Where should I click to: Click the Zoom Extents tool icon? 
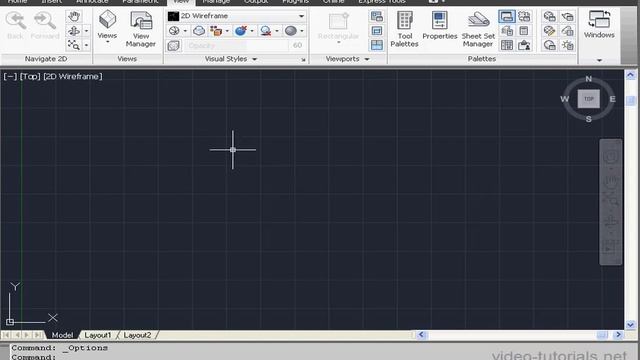[x=74, y=45]
